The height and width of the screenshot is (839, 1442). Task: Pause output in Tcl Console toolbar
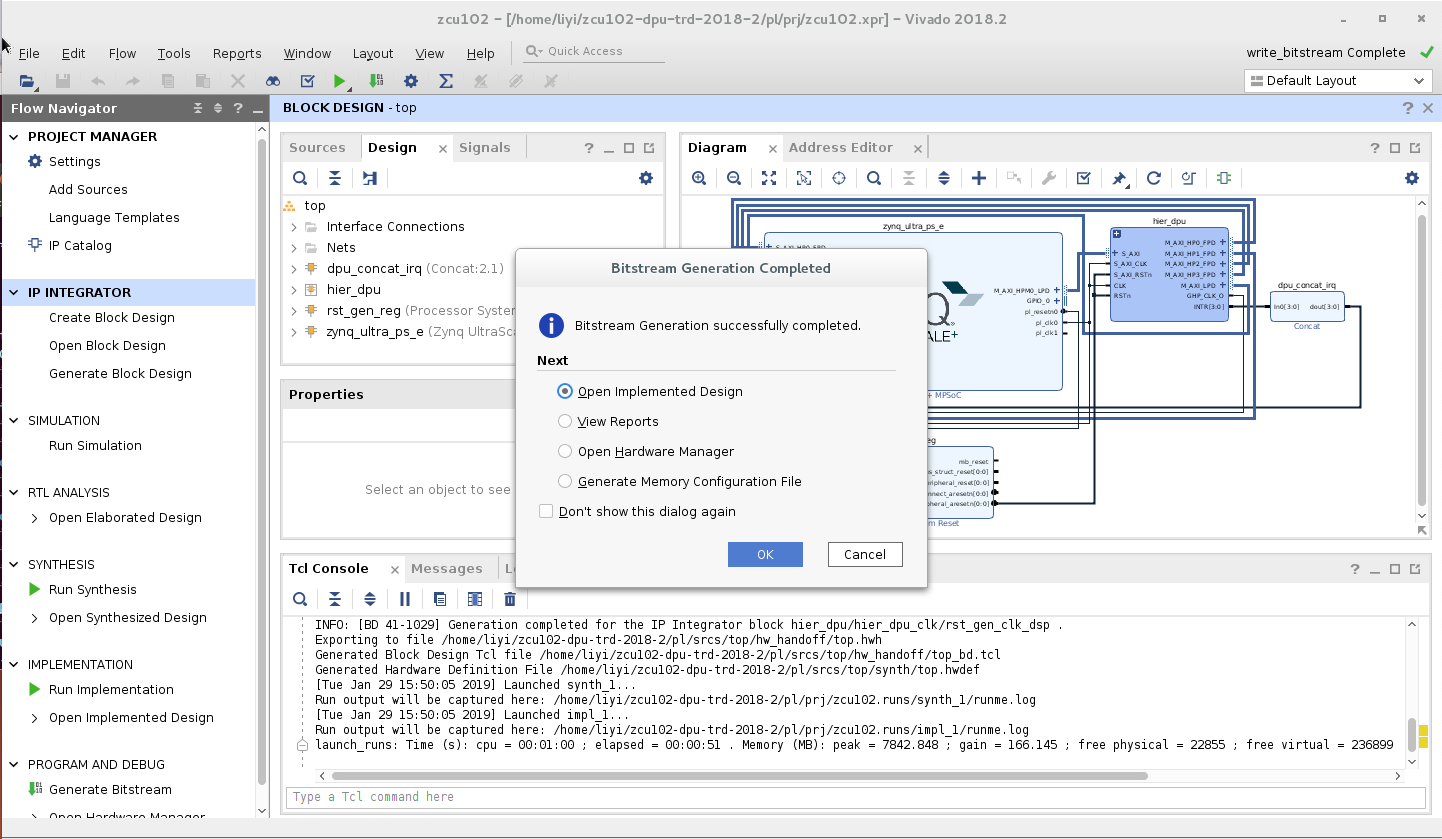coord(405,599)
